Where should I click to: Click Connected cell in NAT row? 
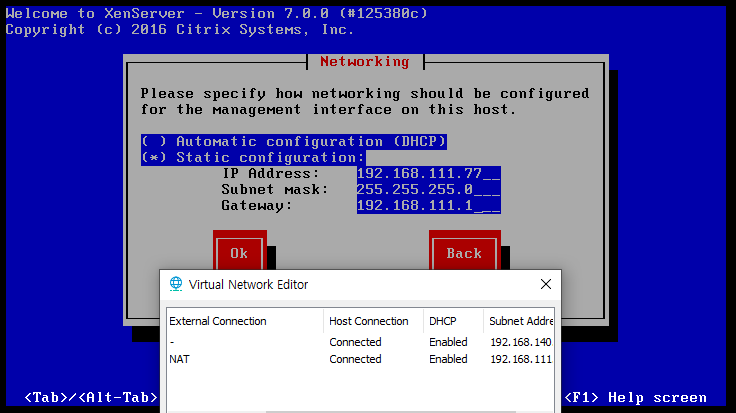(x=355, y=359)
